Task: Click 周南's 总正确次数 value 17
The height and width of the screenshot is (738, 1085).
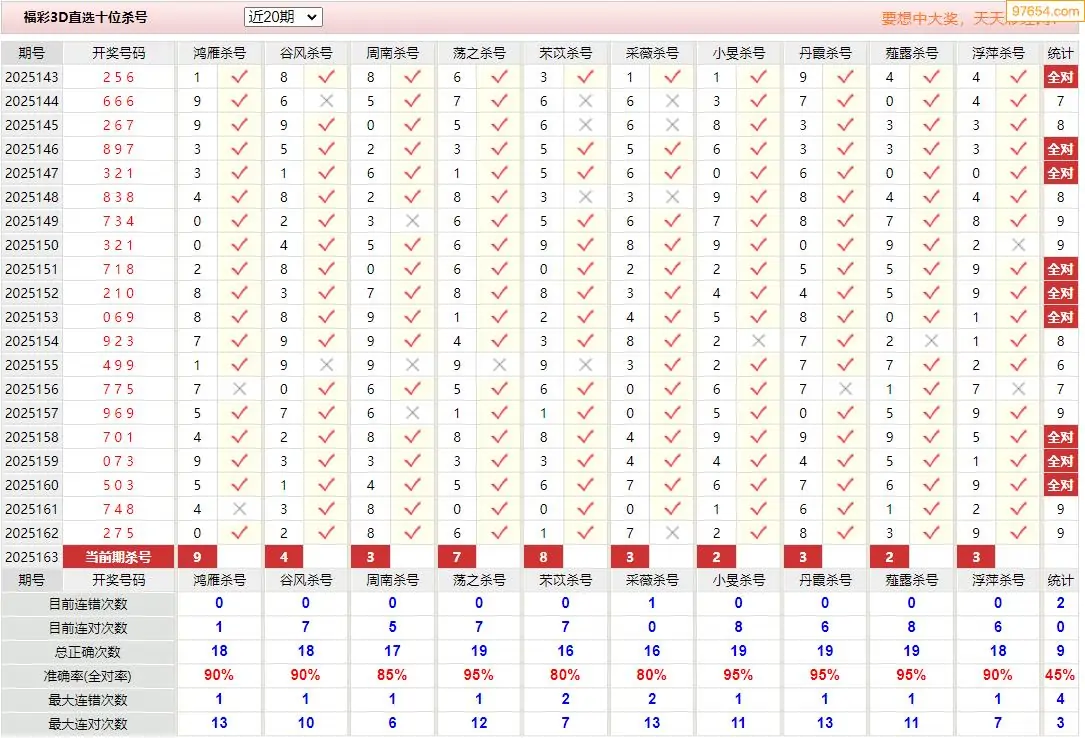Action: pos(392,651)
